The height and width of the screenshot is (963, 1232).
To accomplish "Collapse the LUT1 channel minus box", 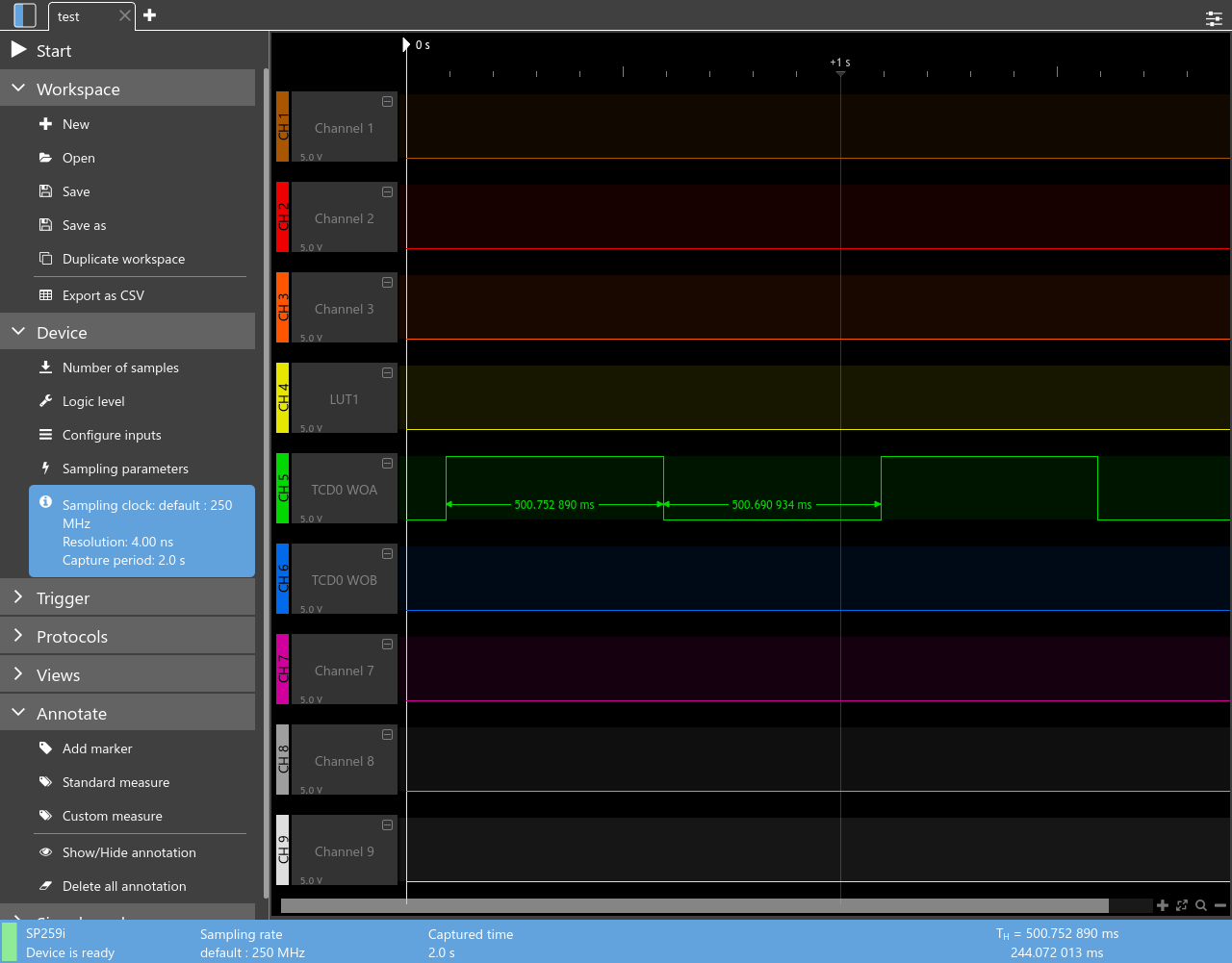I will coord(387,373).
